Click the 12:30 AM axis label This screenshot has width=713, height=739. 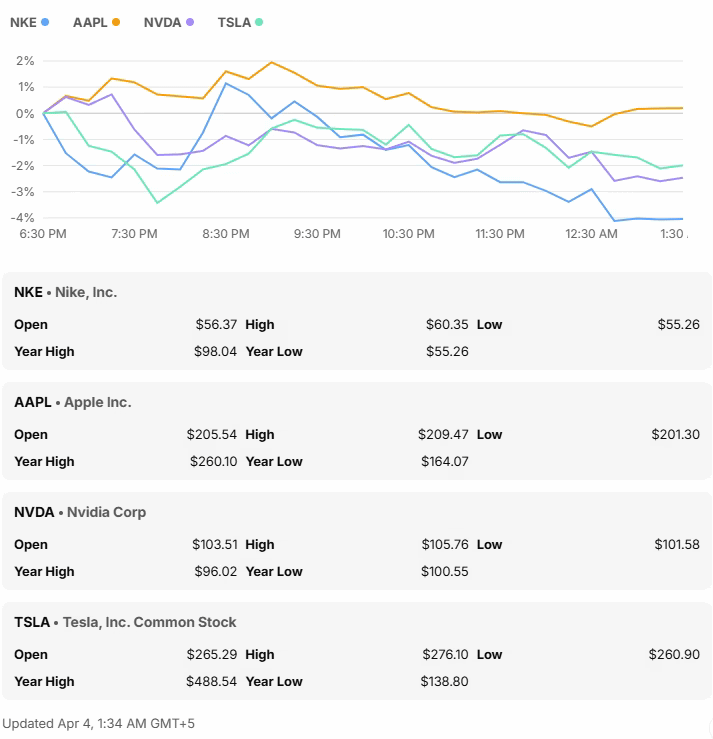tap(591, 234)
